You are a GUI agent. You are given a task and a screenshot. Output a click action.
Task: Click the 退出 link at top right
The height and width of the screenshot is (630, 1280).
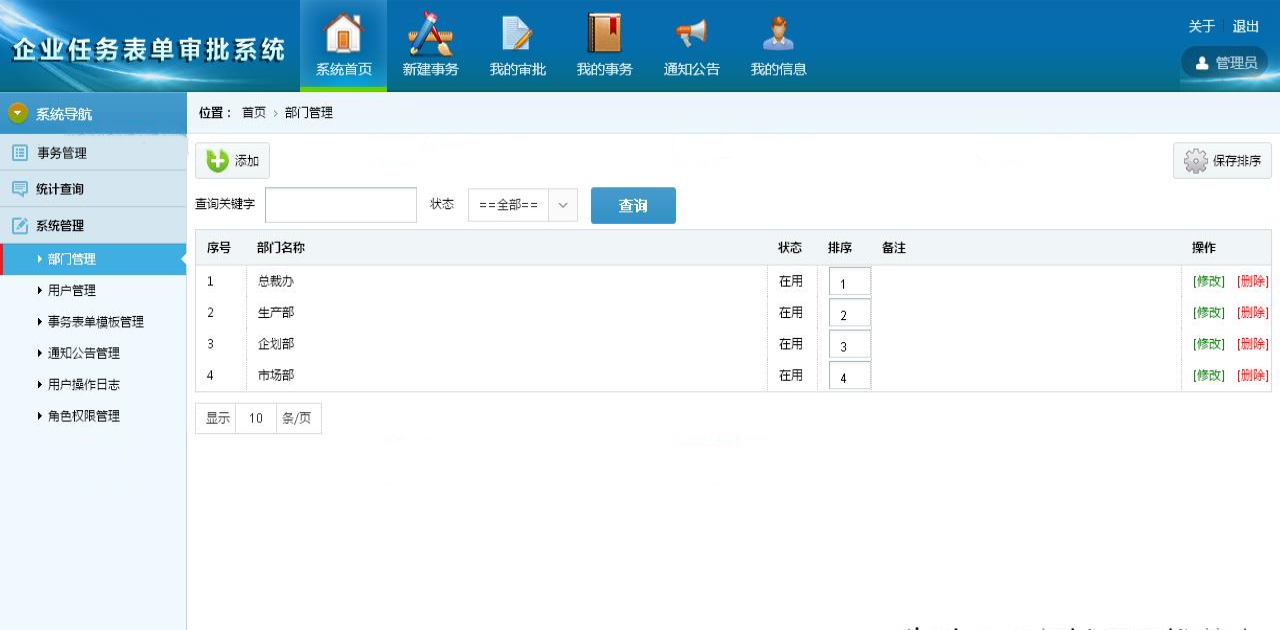[x=1246, y=27]
